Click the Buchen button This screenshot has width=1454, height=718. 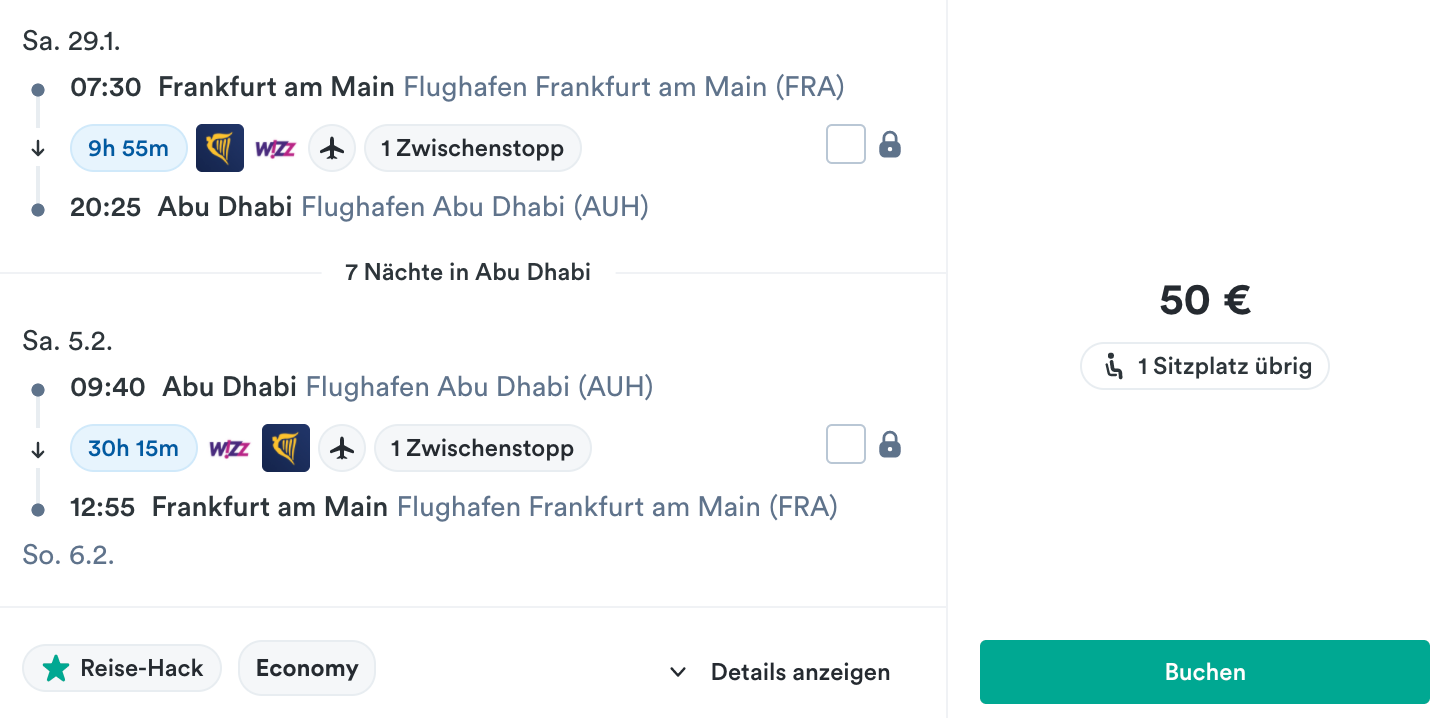[1205, 672]
